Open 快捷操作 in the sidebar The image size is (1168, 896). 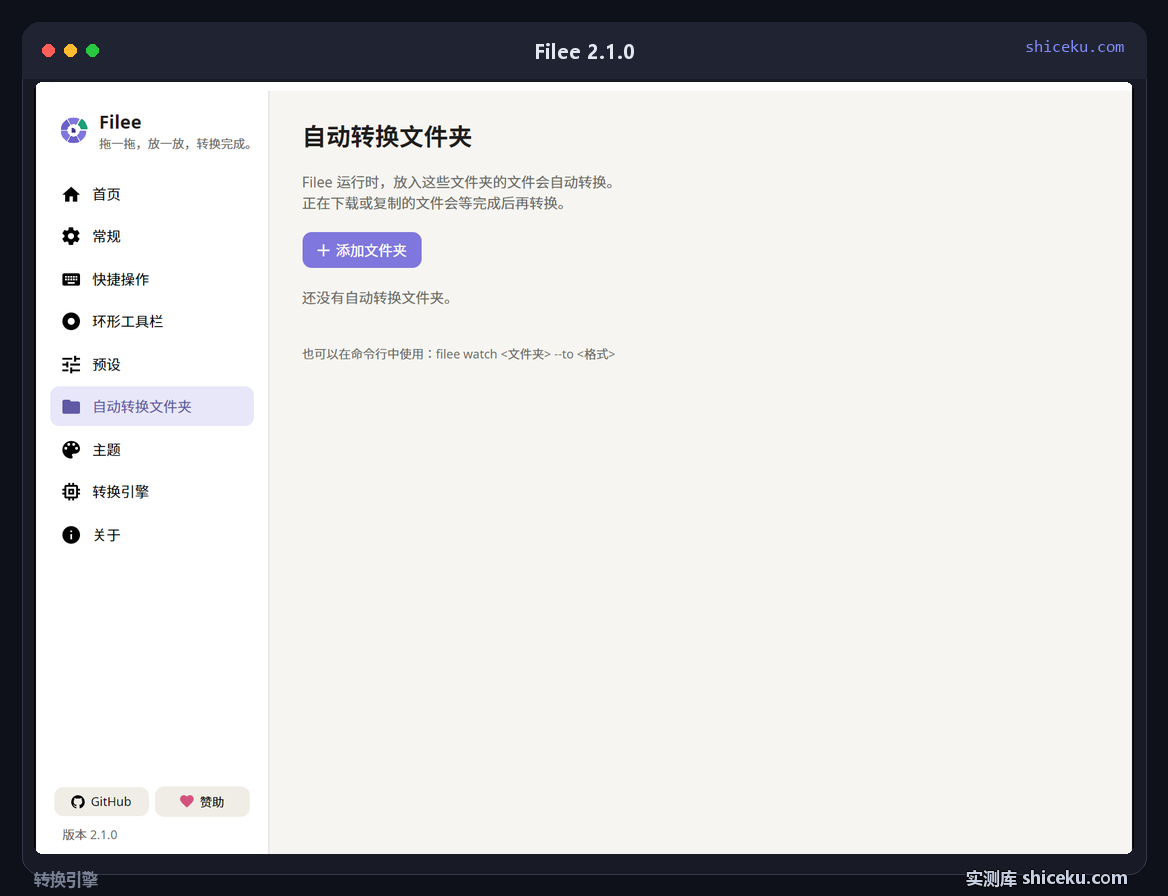point(152,279)
